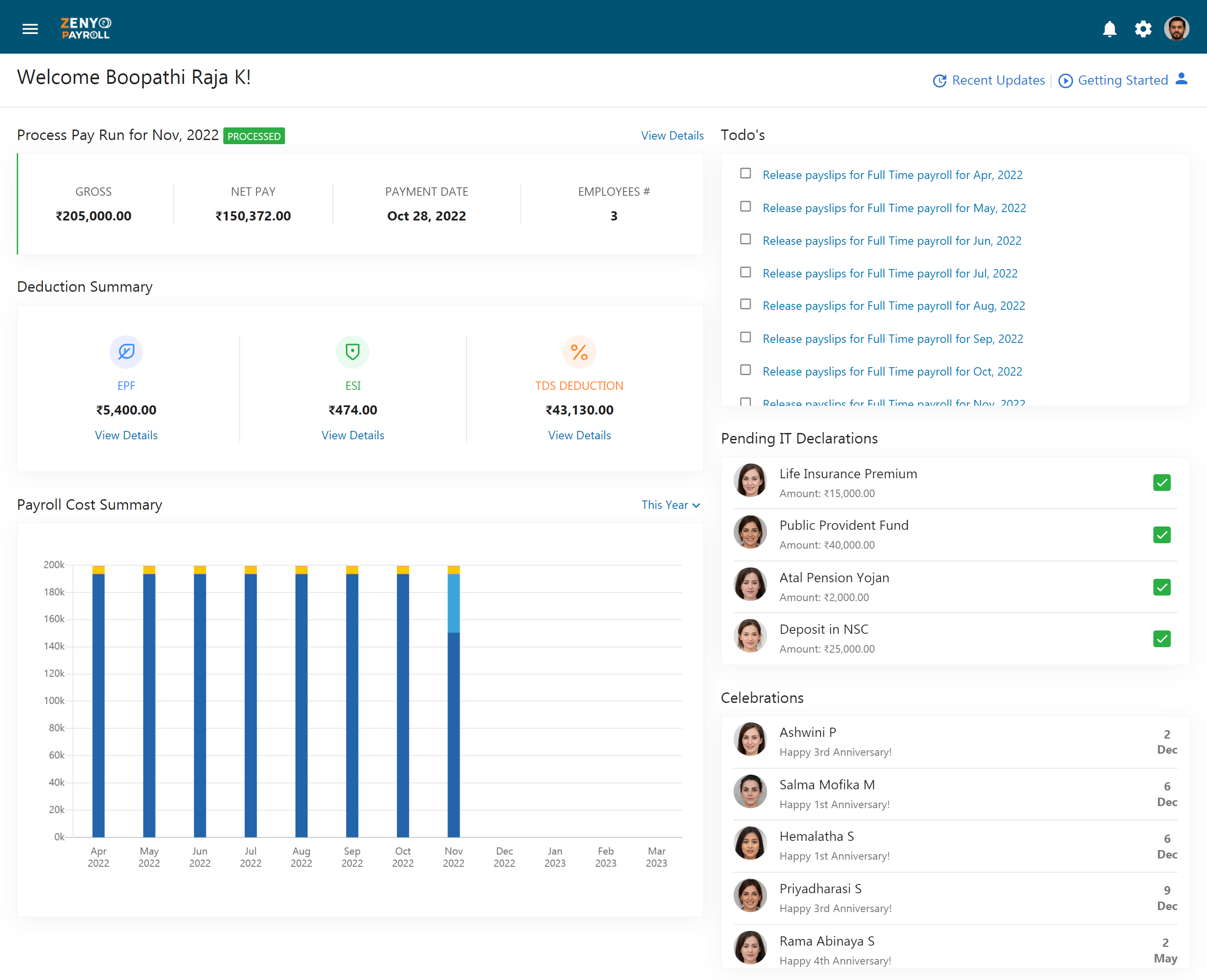View Details under EPF amount
Image resolution: width=1207 pixels, height=980 pixels.
pos(126,435)
